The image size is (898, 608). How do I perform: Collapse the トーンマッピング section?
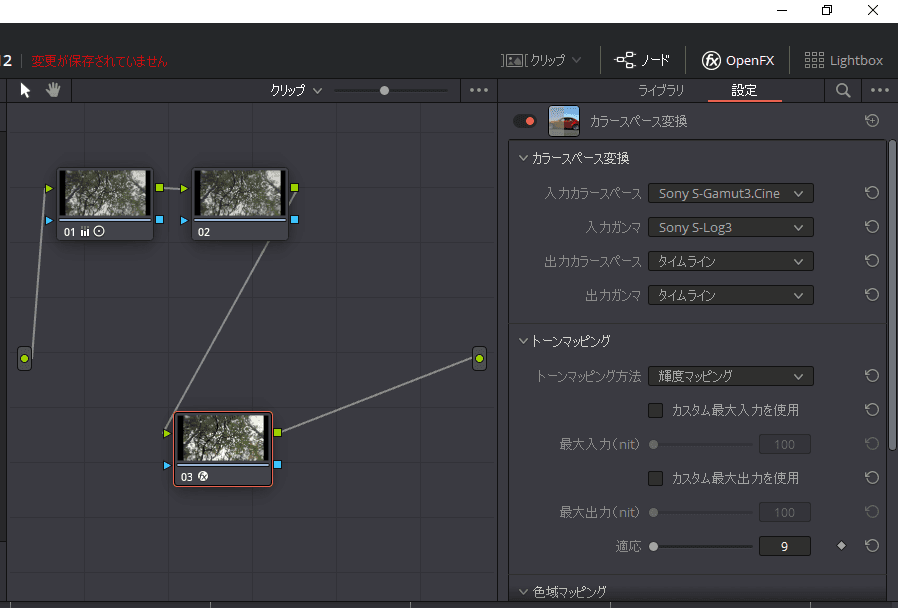(x=523, y=341)
